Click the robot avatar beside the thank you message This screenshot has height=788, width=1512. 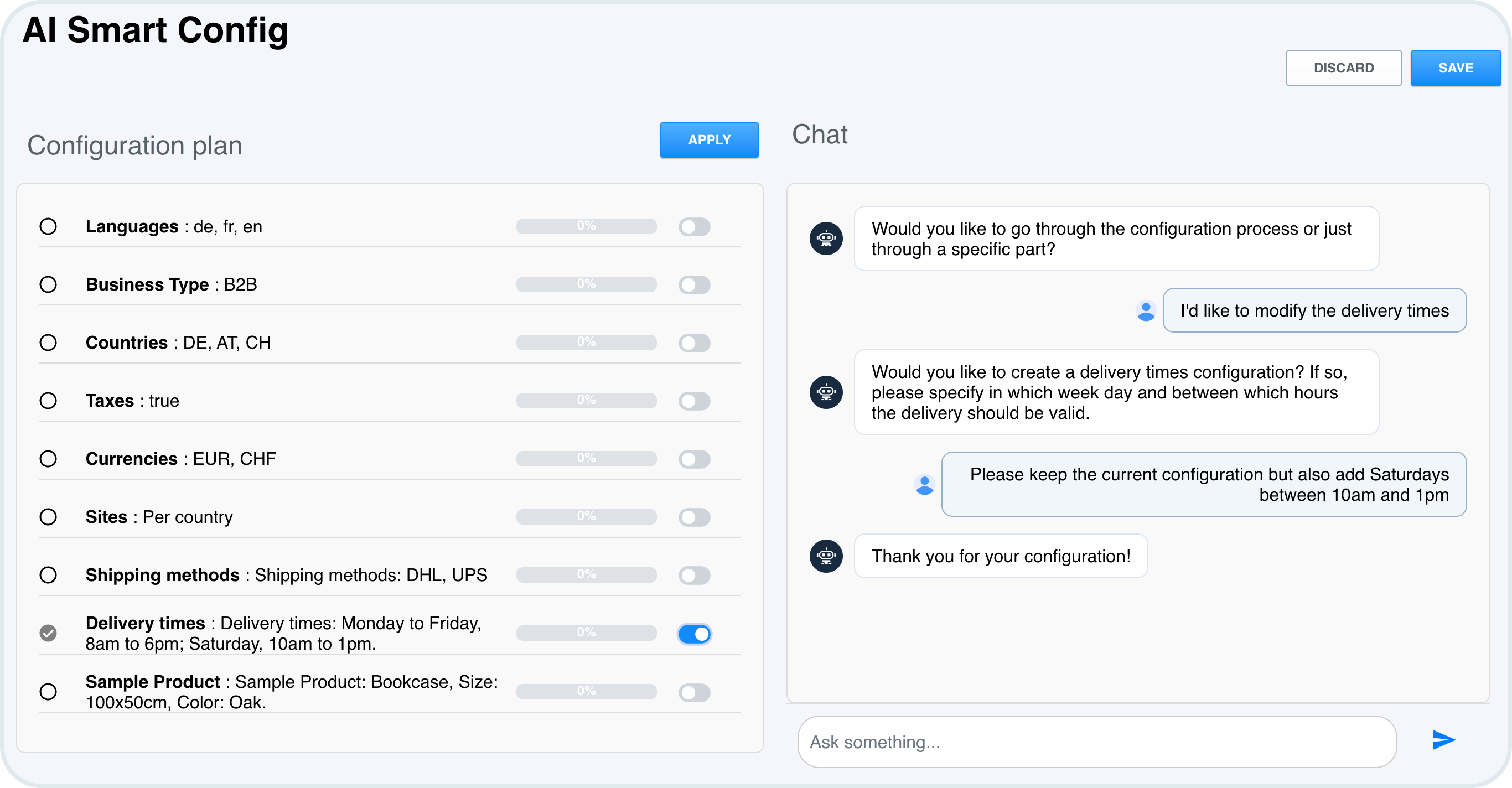click(x=825, y=556)
